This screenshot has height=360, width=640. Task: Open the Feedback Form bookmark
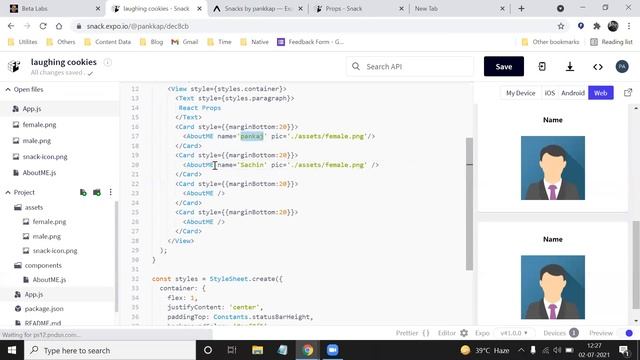pos(311,42)
